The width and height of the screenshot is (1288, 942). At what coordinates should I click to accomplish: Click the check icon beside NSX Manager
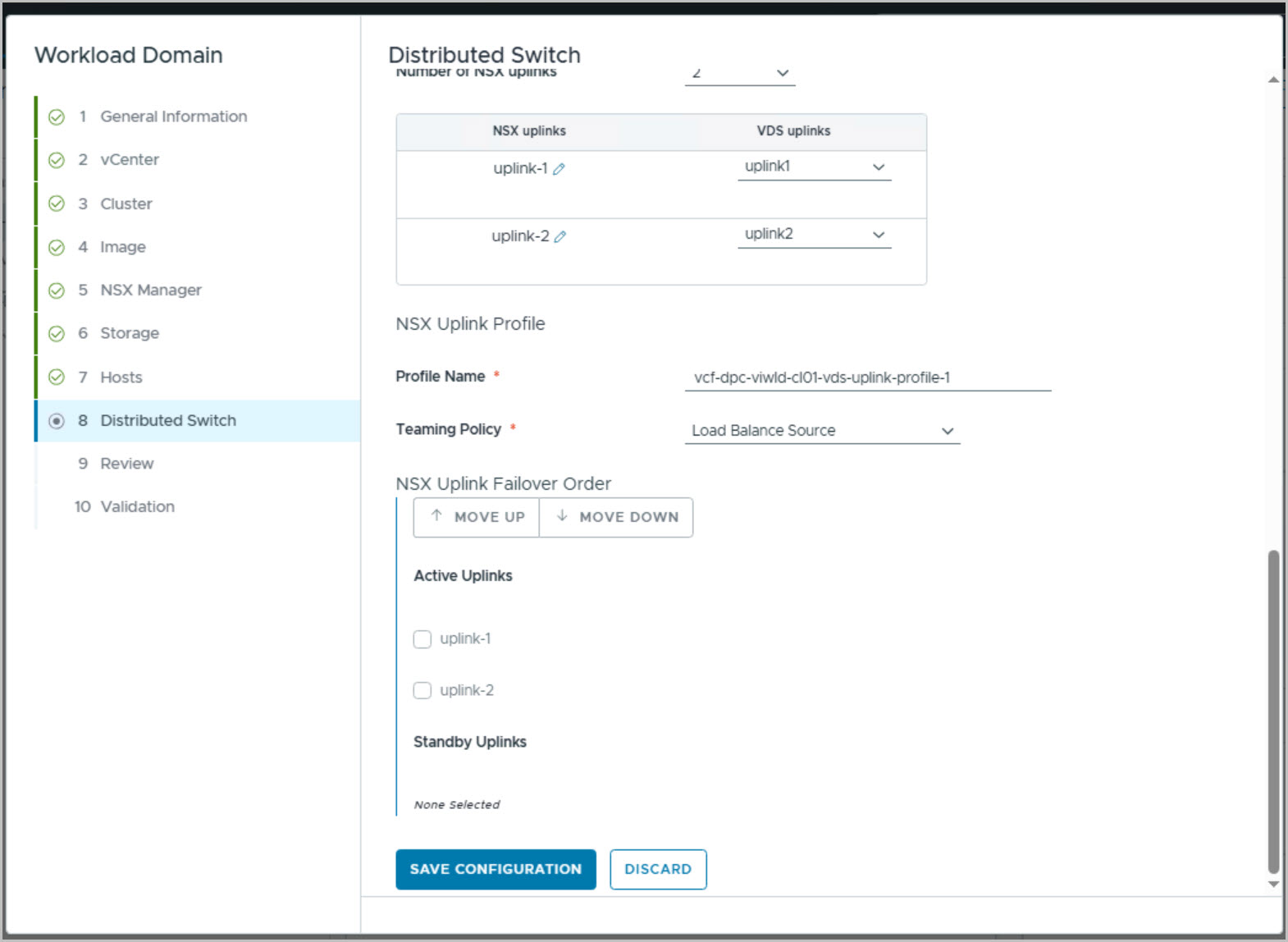(57, 290)
